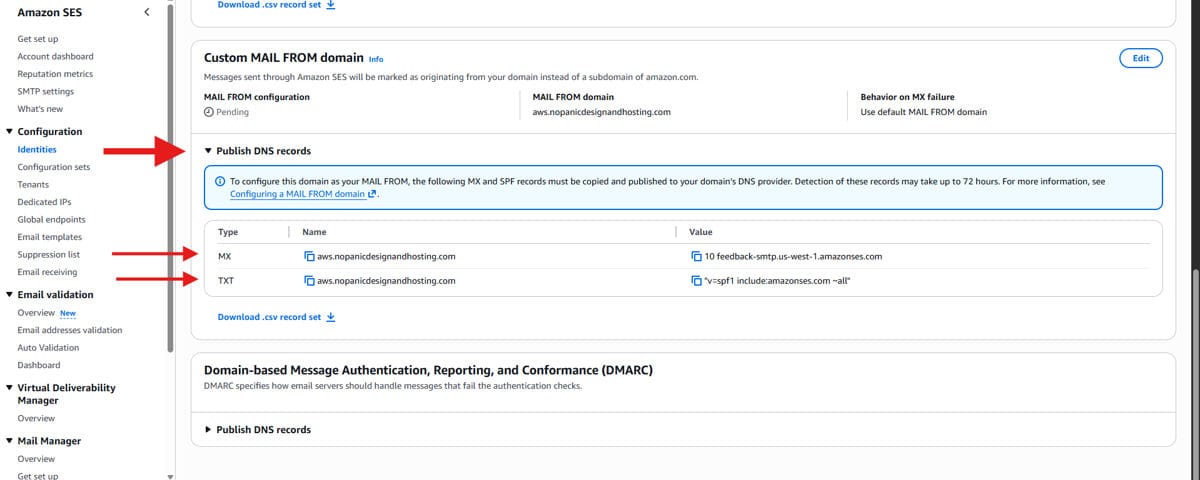1200x480 pixels.
Task: Open Suppression list
Action: [x=48, y=255]
